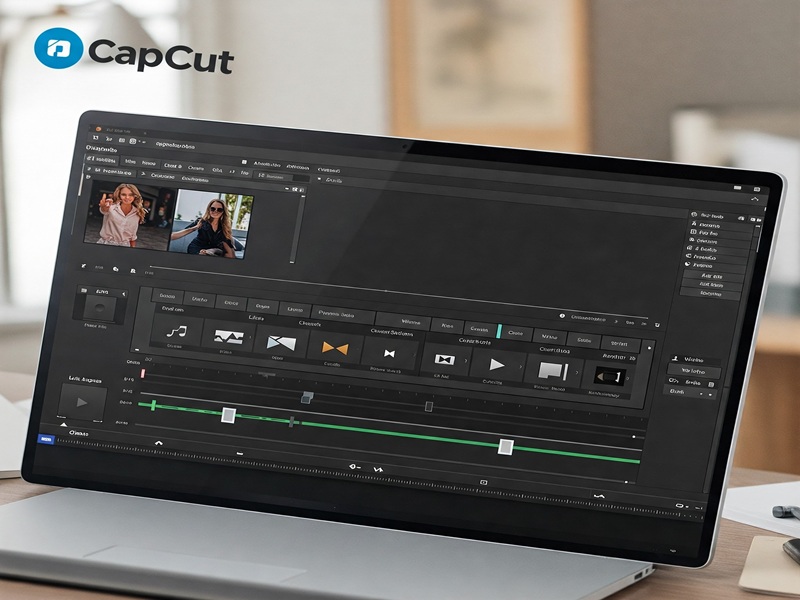Expand arrow beside the gray rectangle tile
800x600 pixels.
click(x=578, y=372)
